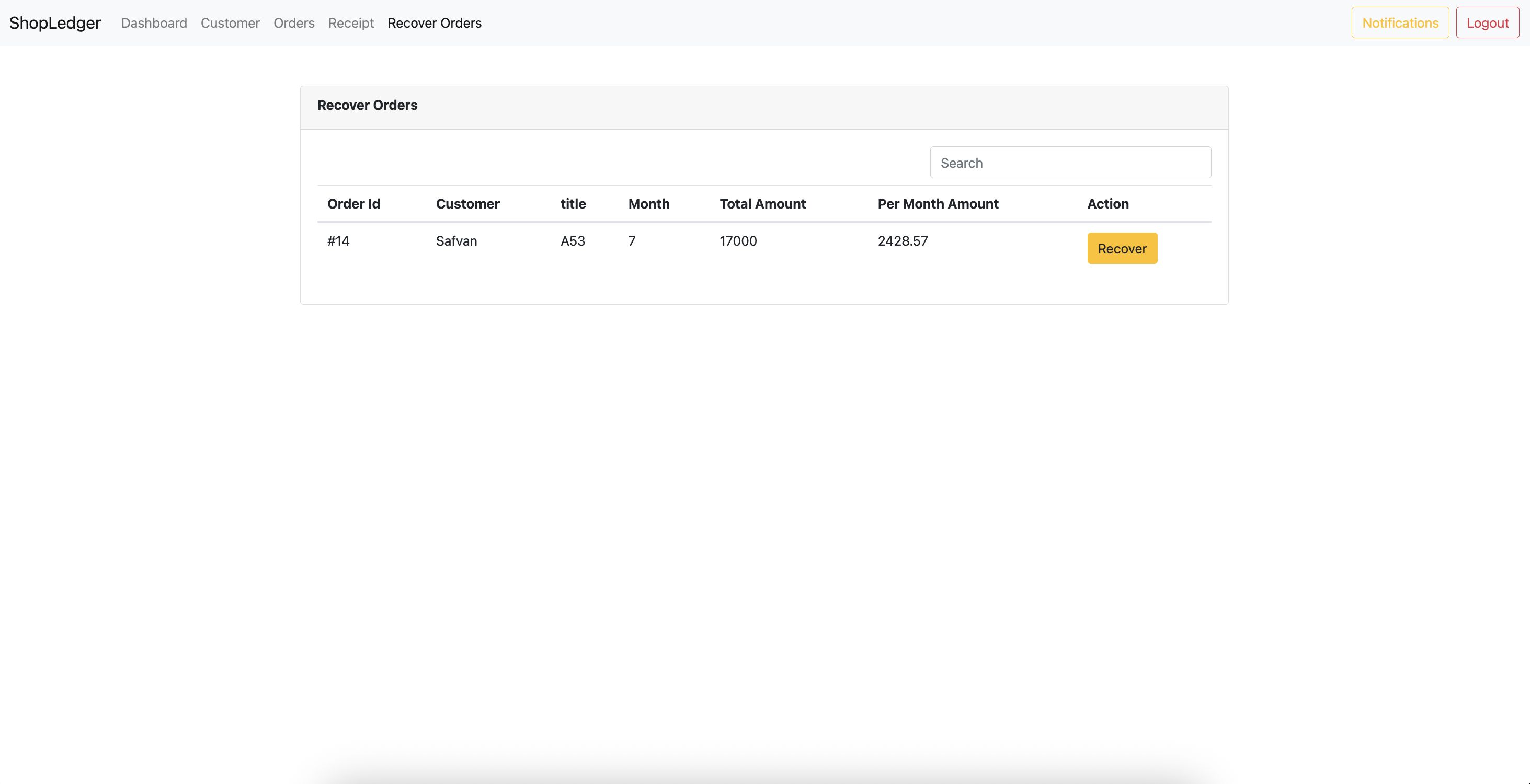Click the Total Amount column header
Screen dimensions: 1530x784
(762, 203)
